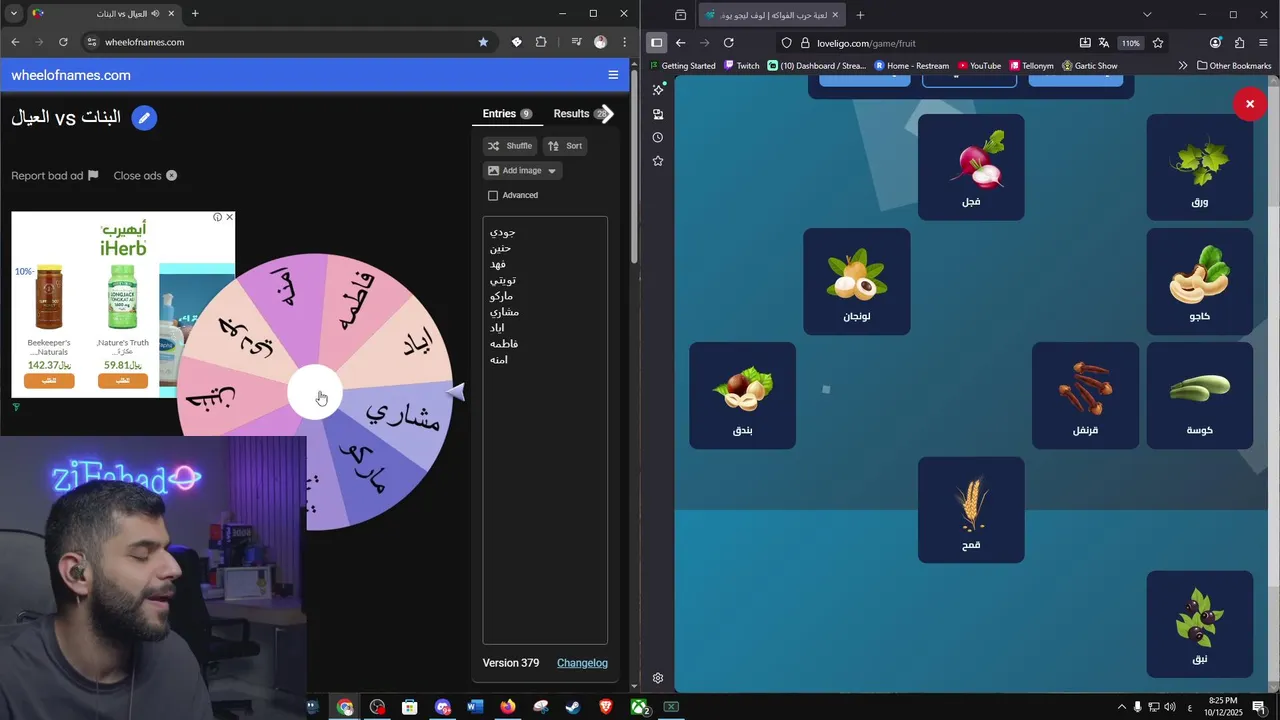
Task: Click Close ads
Action: click(x=145, y=175)
